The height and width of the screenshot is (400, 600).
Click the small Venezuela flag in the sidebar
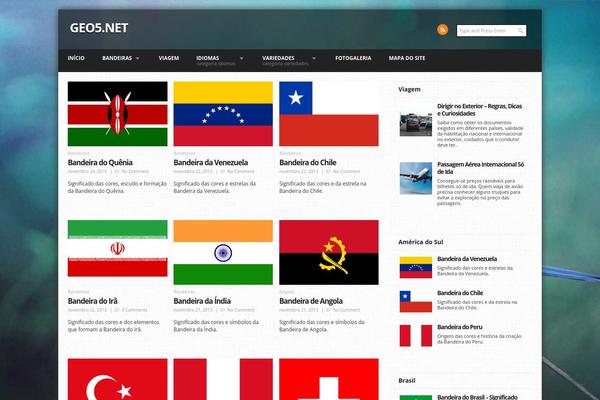(416, 267)
